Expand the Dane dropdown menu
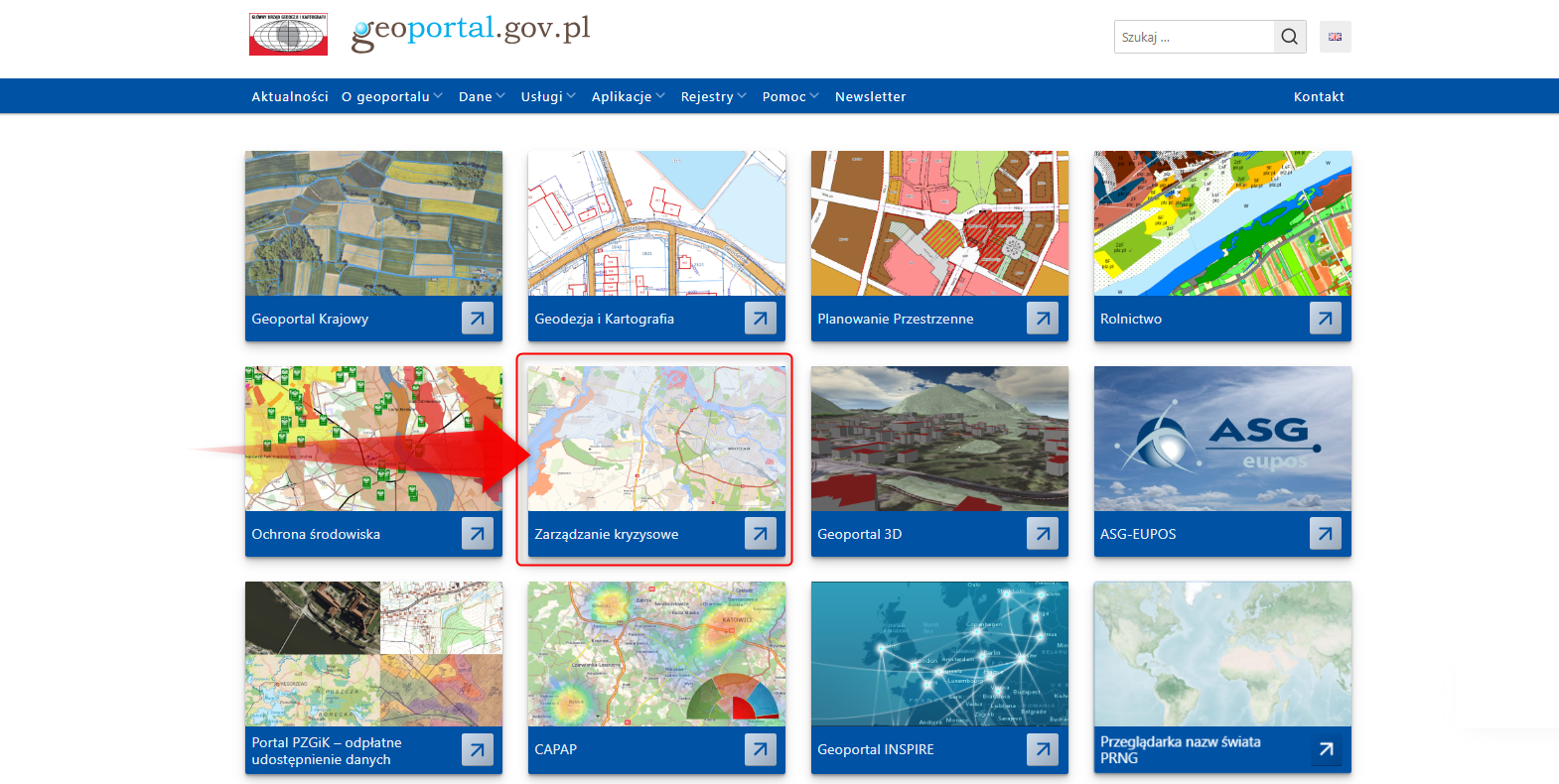1559x784 pixels. point(482,96)
